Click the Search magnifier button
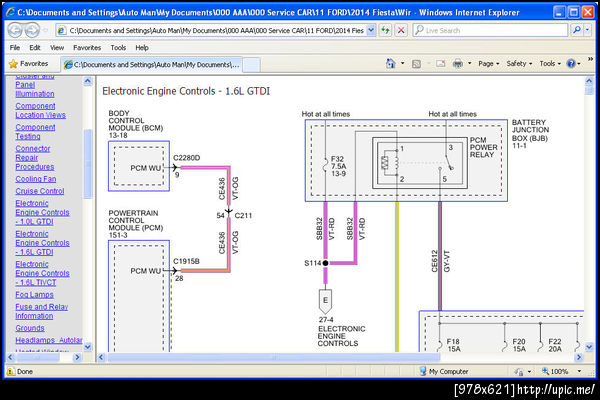Viewport: 600px width, 400px height. coord(576,30)
